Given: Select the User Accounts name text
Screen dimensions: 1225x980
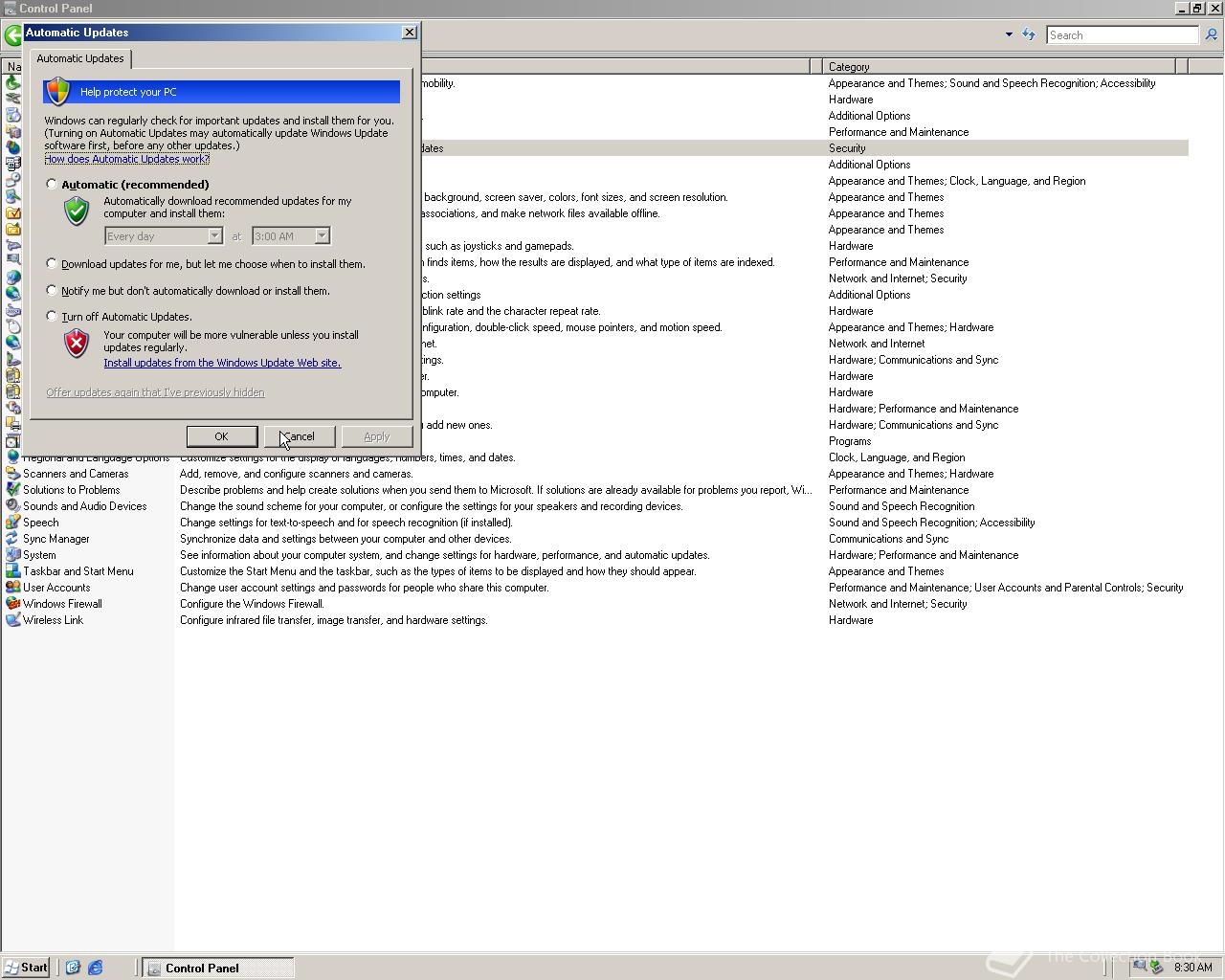Looking at the screenshot, I should pyautogui.click(x=56, y=588).
